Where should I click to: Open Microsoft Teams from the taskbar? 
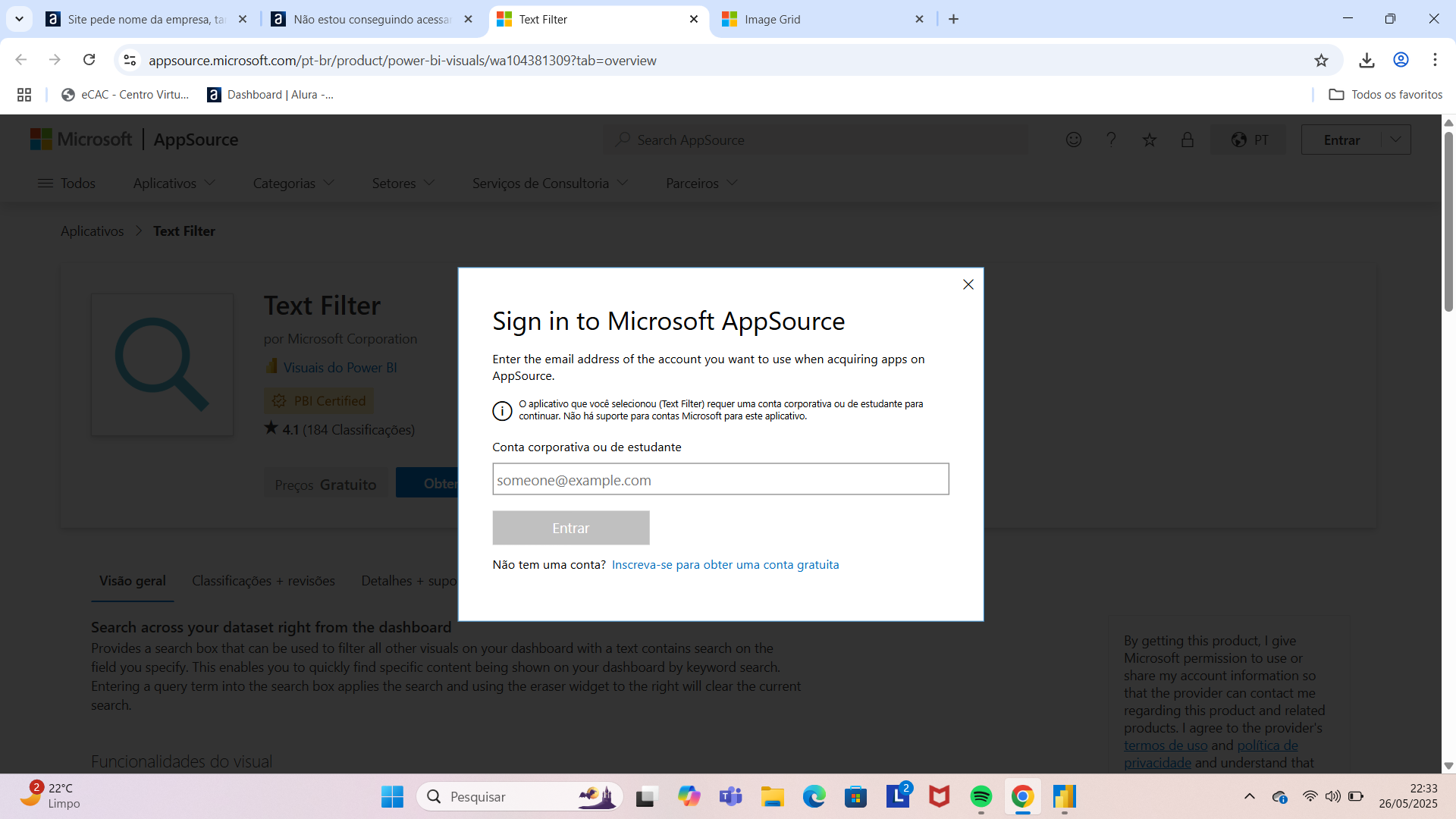coord(731,796)
